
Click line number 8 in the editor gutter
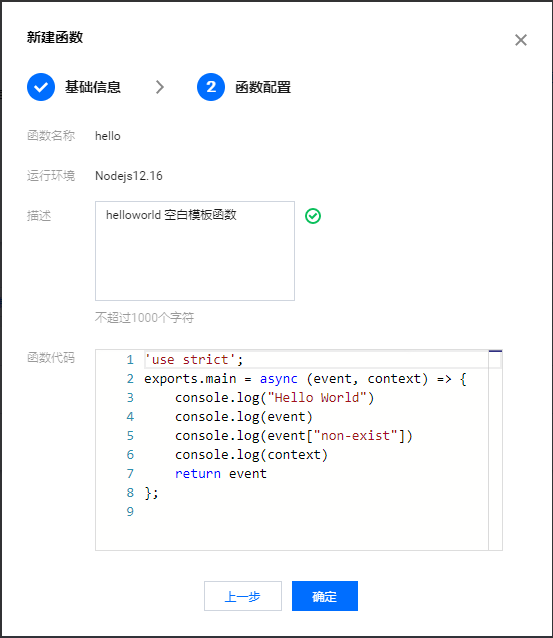(x=130, y=493)
